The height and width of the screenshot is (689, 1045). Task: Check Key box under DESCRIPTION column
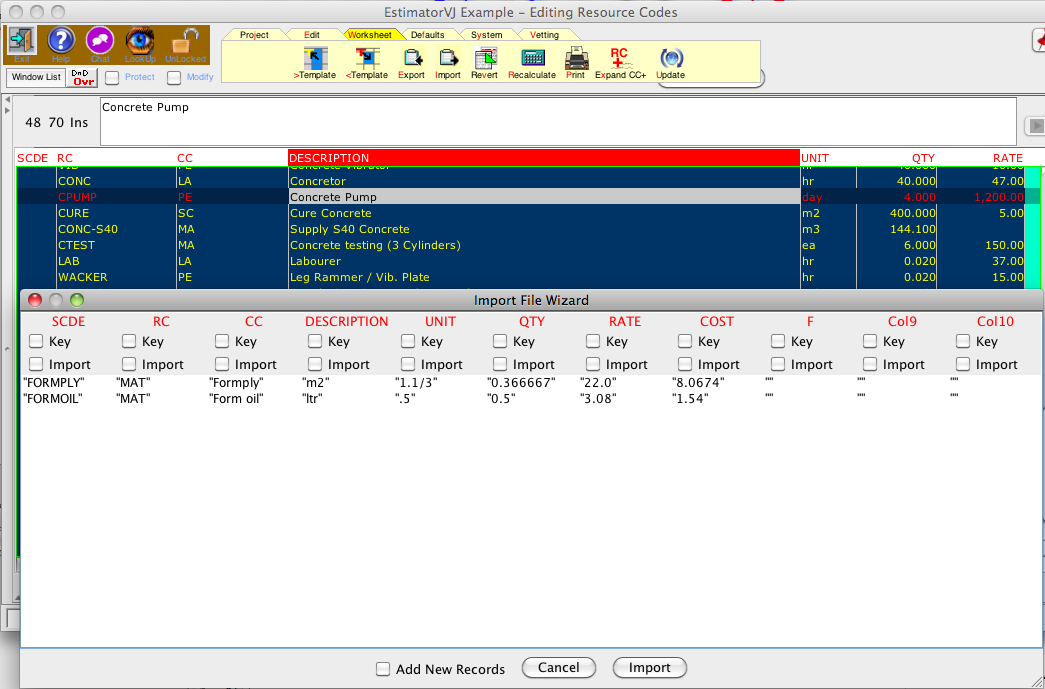pos(315,341)
